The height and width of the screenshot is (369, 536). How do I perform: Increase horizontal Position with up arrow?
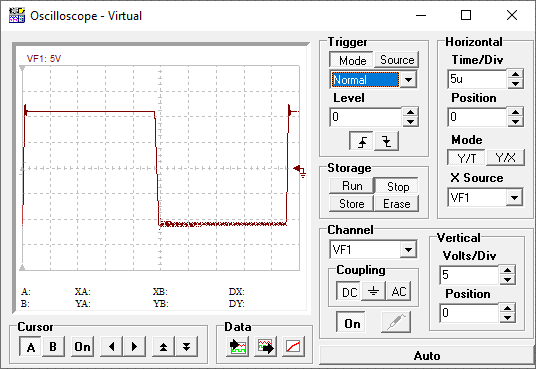click(515, 112)
